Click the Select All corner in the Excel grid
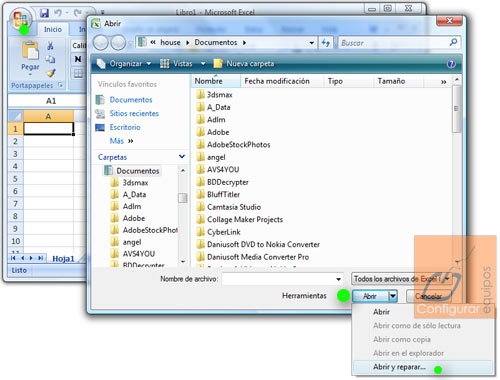This screenshot has width=500, height=380. 16,116
